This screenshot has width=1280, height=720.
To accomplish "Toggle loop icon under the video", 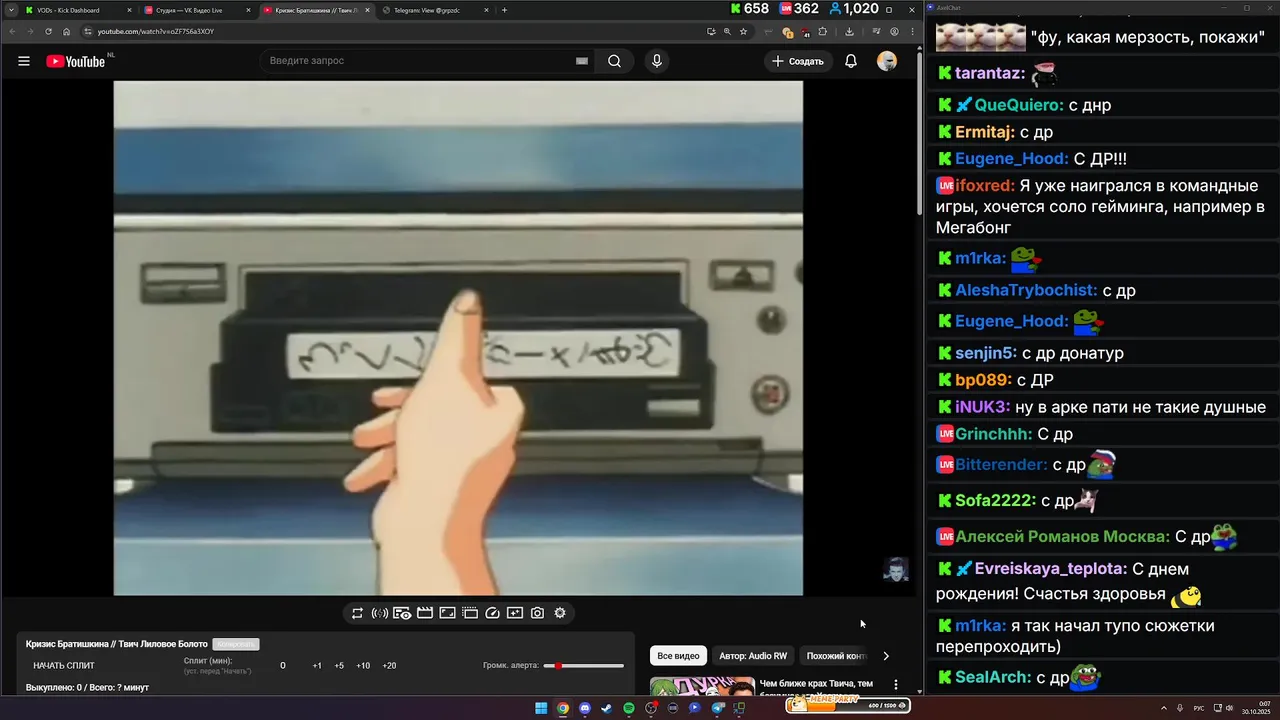I will tap(357, 613).
